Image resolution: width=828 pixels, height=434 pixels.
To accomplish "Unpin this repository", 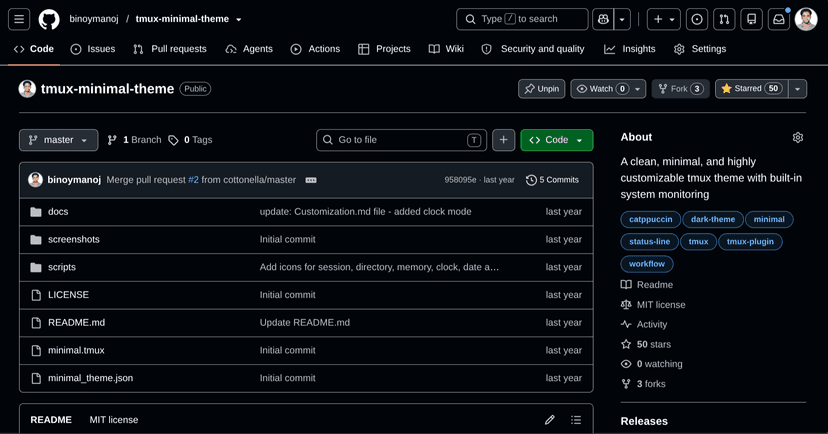I will [542, 89].
